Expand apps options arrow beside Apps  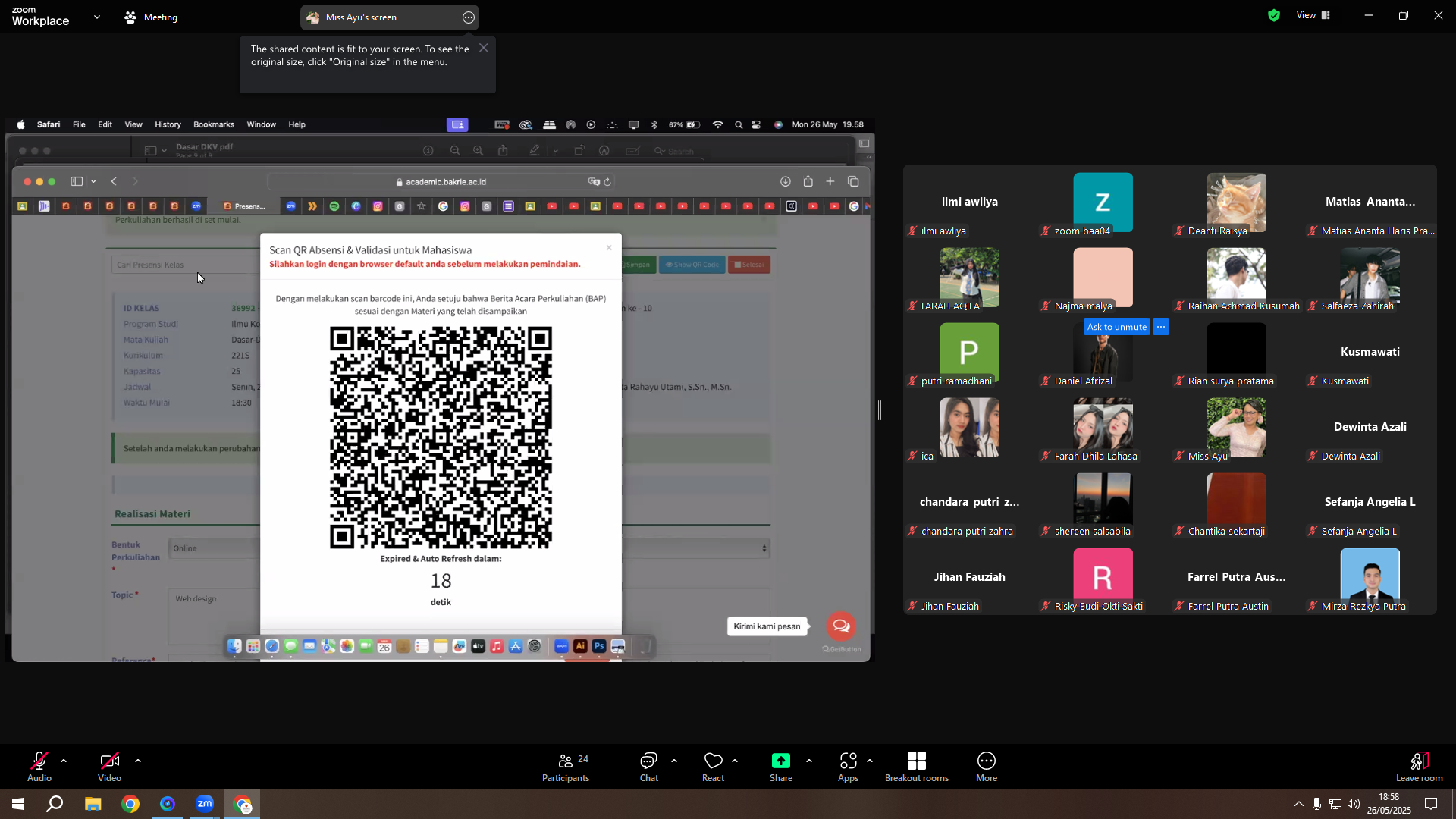click(x=870, y=761)
